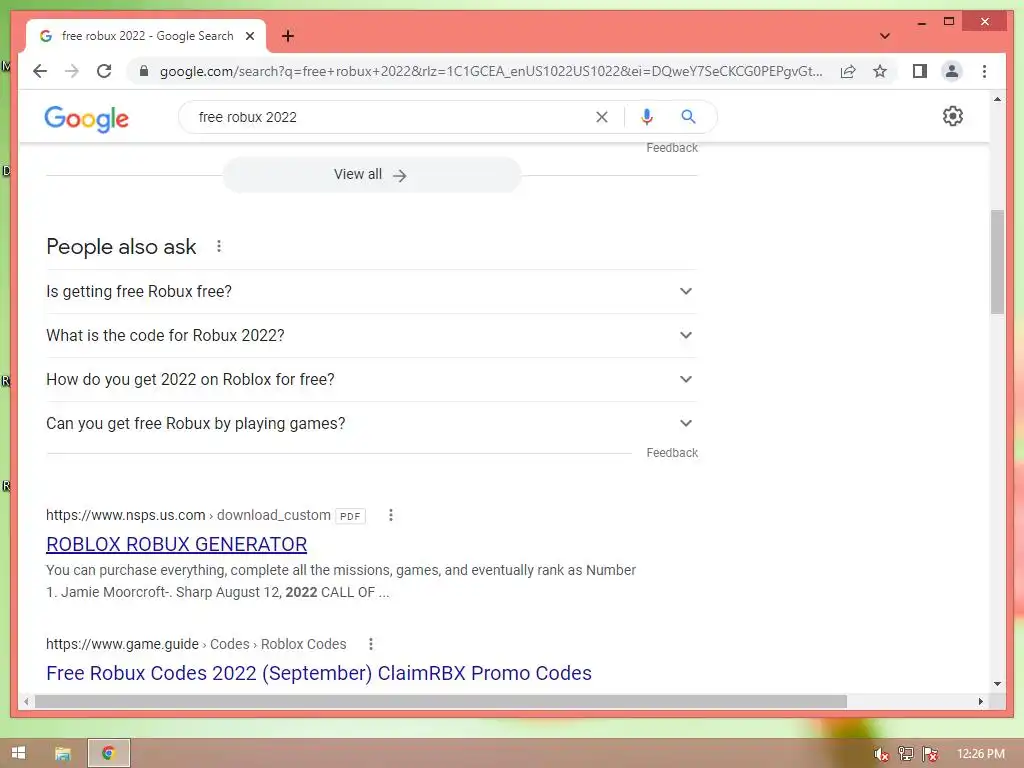The width and height of the screenshot is (1024, 768).
Task: Open 'Free Robux Codes 2022 (September)' result
Action: 319,673
